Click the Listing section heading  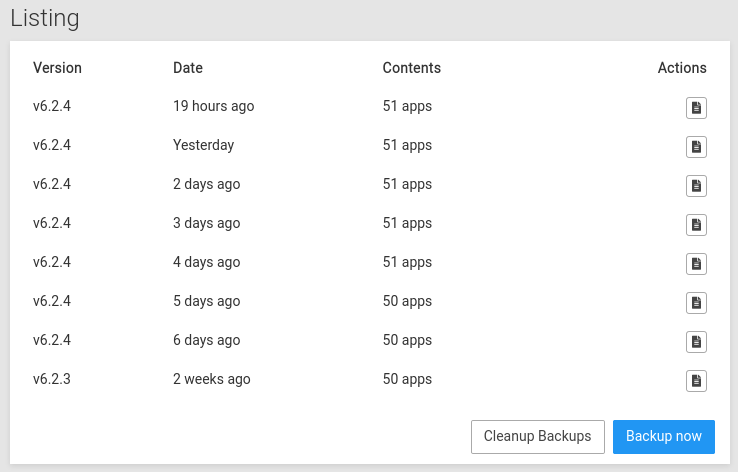44,18
